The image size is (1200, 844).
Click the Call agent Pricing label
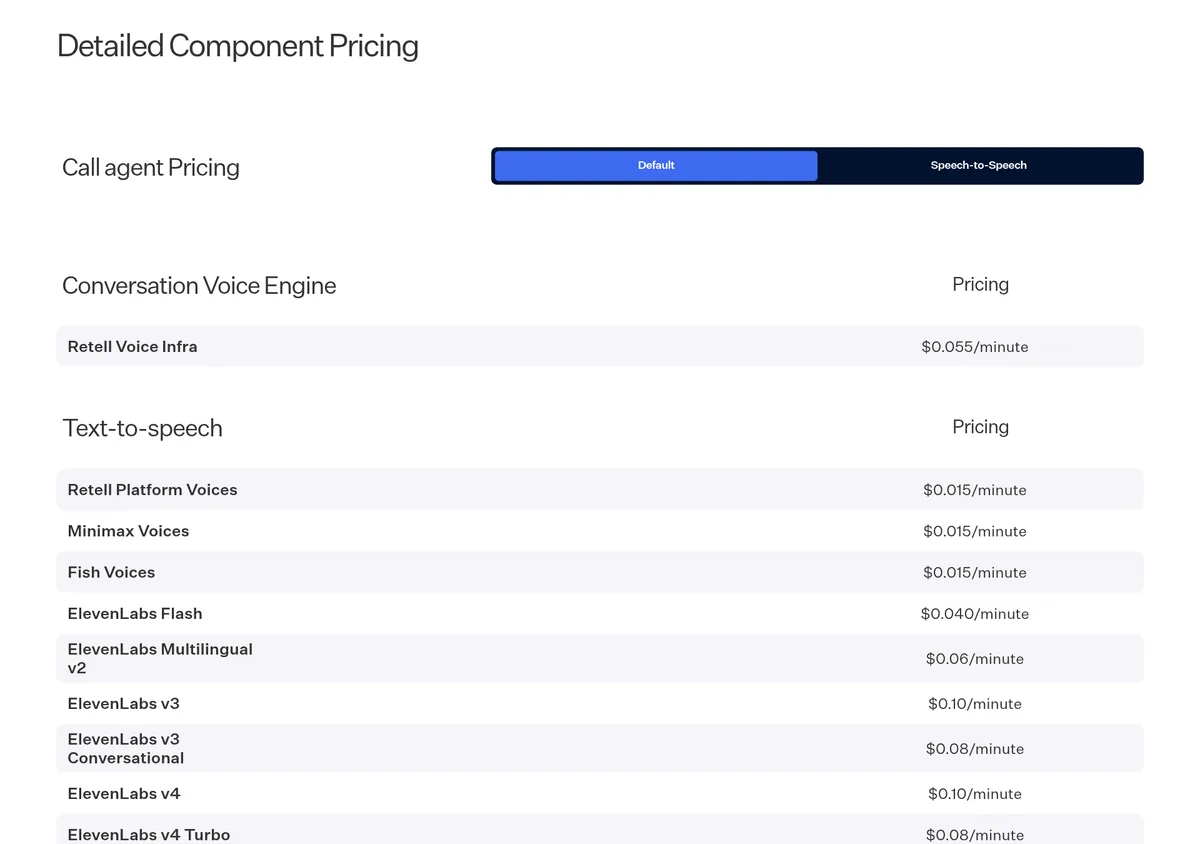coord(151,167)
